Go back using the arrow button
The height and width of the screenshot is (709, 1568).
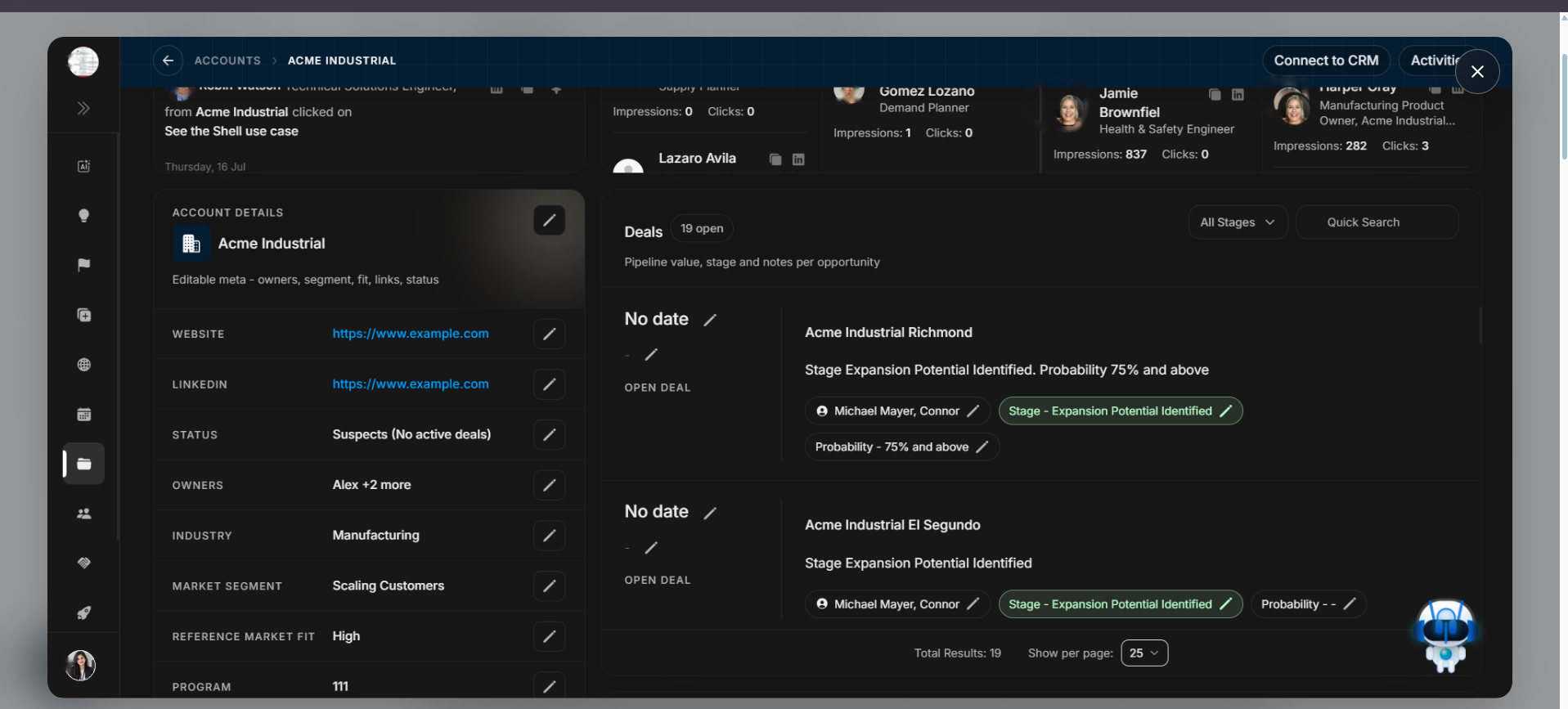168,61
